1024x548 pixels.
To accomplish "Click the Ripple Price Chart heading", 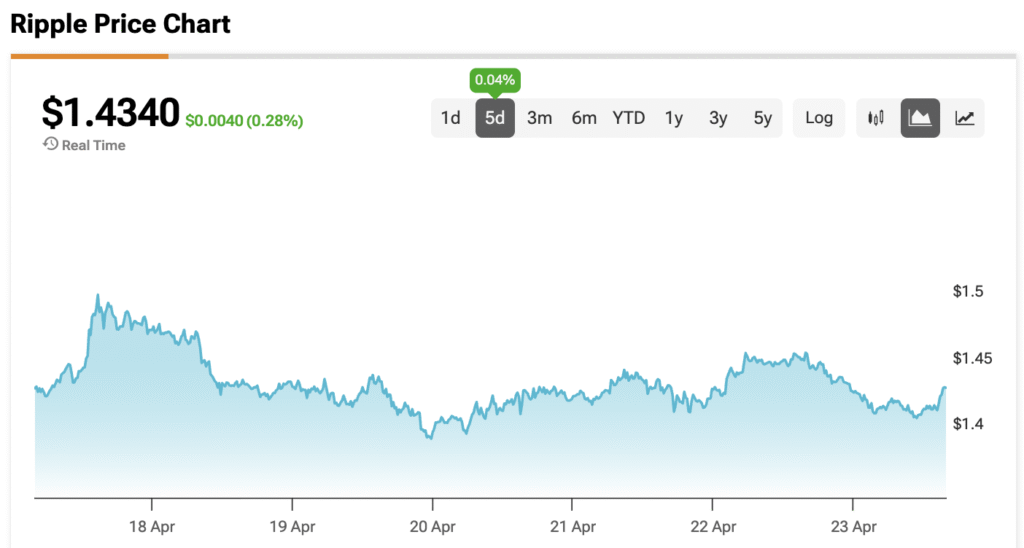I will coord(121,24).
